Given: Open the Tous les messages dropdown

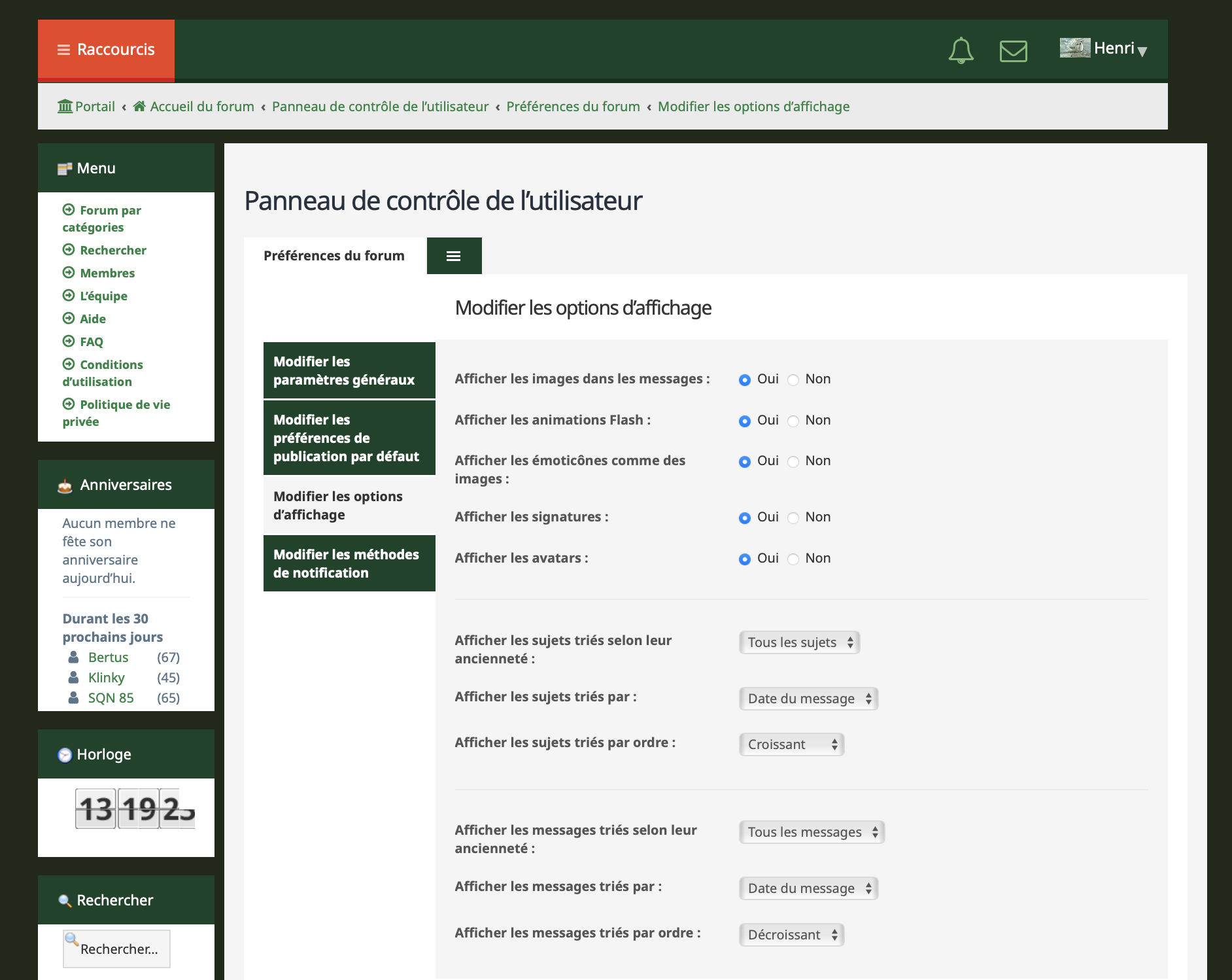Looking at the screenshot, I should pos(812,832).
